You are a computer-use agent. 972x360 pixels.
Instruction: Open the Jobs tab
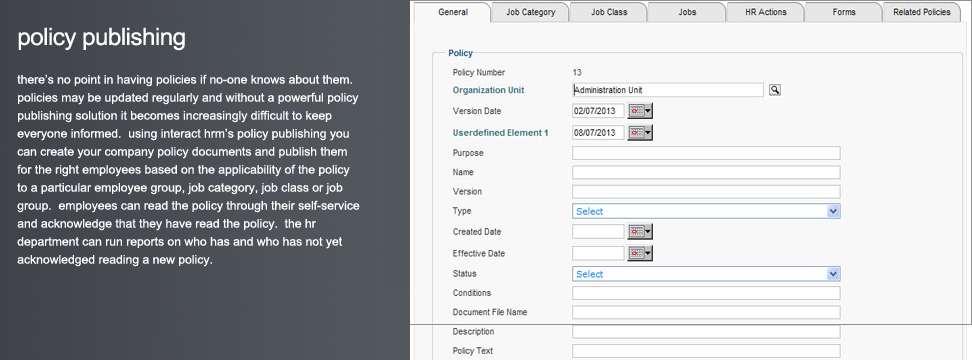(687, 12)
